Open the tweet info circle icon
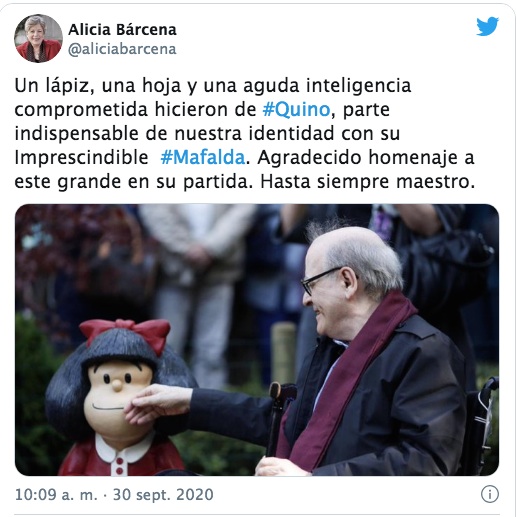This screenshot has height=517, width=517. (490, 494)
